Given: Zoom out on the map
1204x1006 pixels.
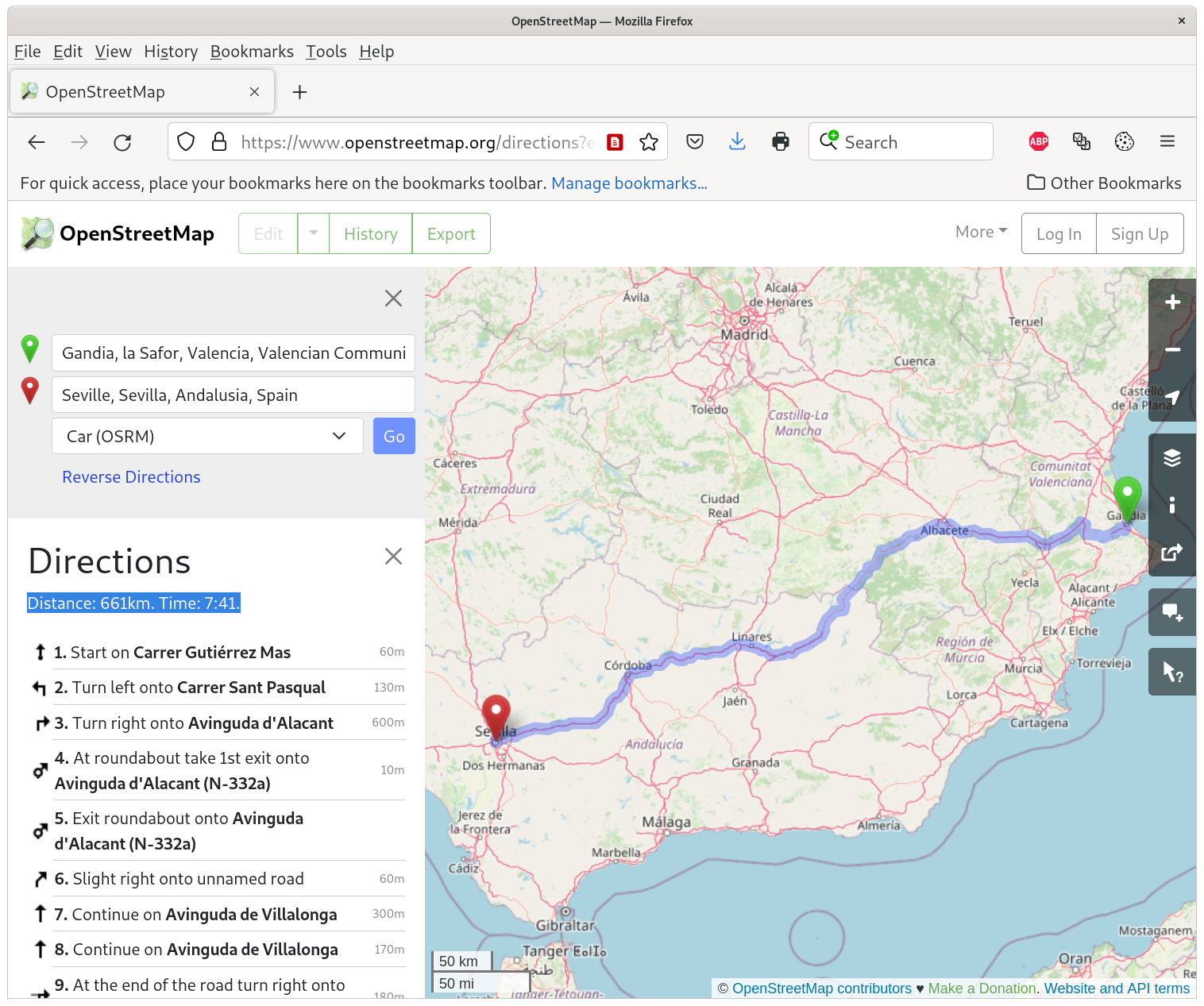Looking at the screenshot, I should coord(1172,350).
